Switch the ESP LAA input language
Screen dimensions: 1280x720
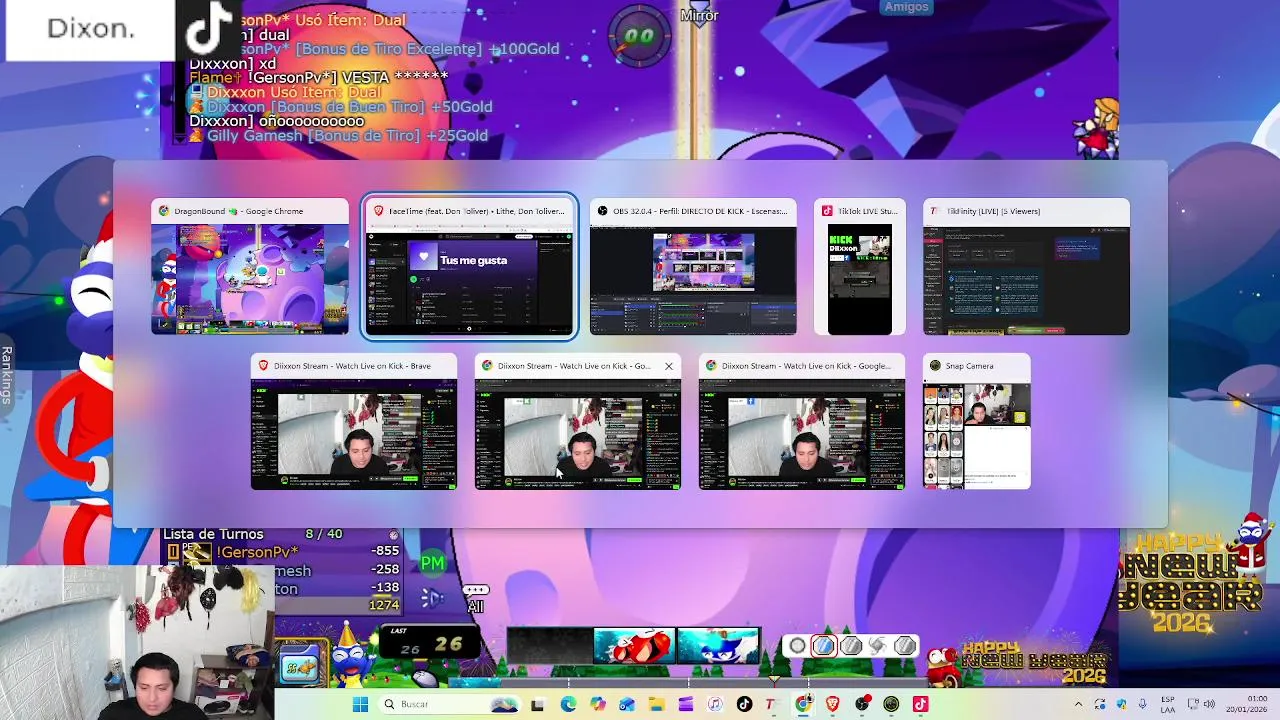pyautogui.click(x=1168, y=704)
